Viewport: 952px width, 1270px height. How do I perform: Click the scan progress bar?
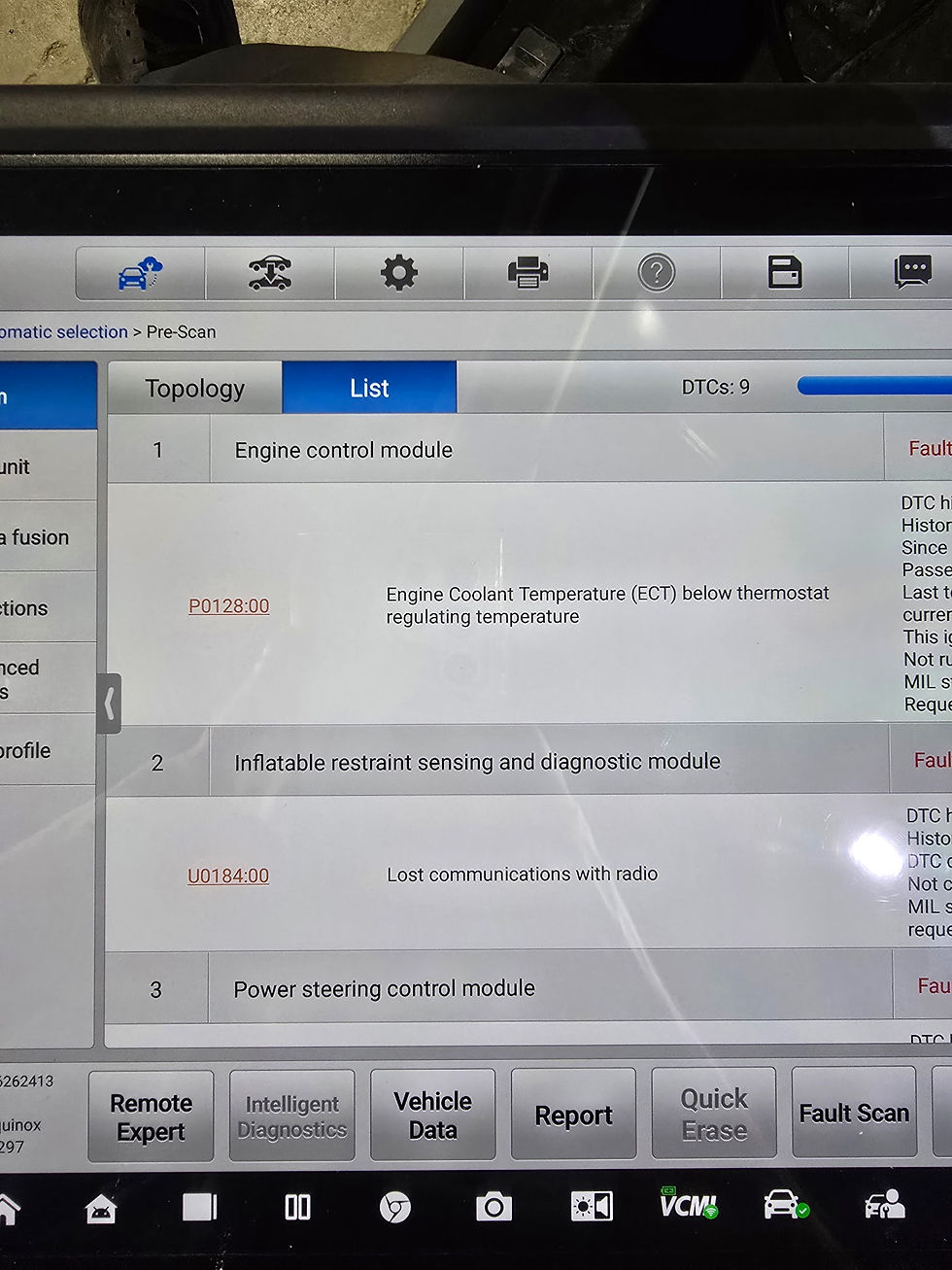tap(874, 387)
